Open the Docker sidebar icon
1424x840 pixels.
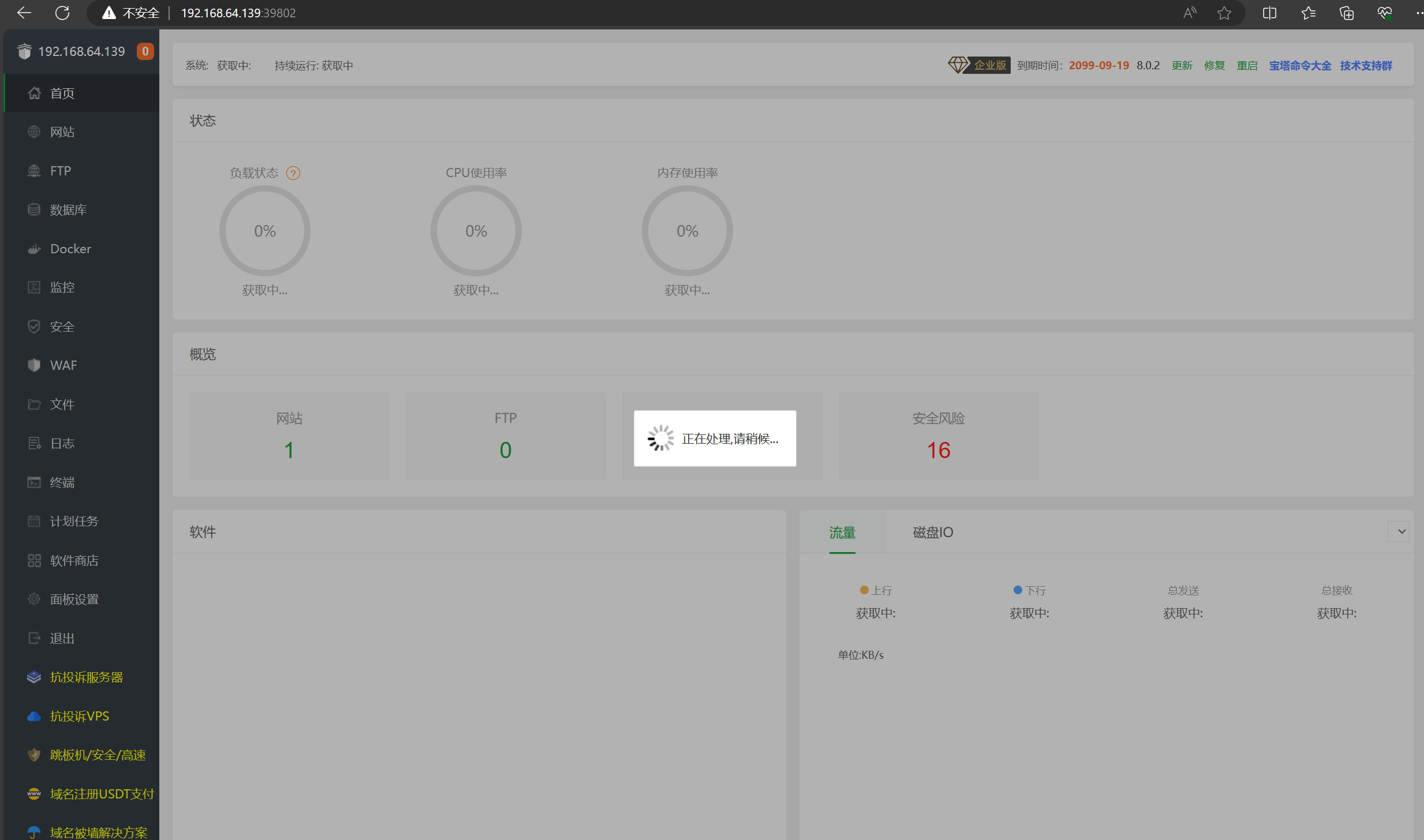[34, 249]
